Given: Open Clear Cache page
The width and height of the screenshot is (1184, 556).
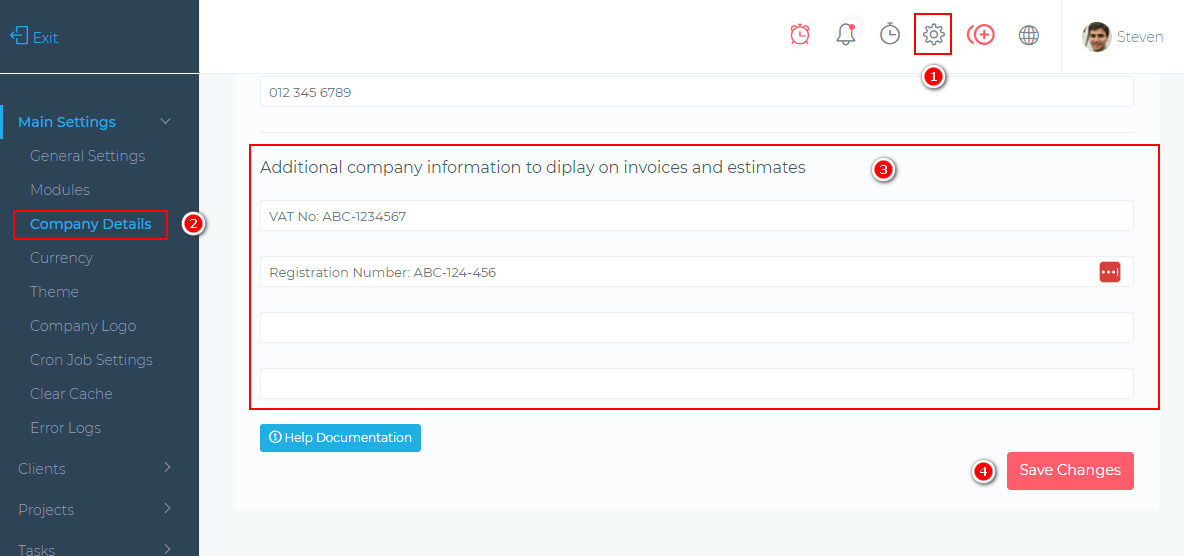Looking at the screenshot, I should click(71, 394).
